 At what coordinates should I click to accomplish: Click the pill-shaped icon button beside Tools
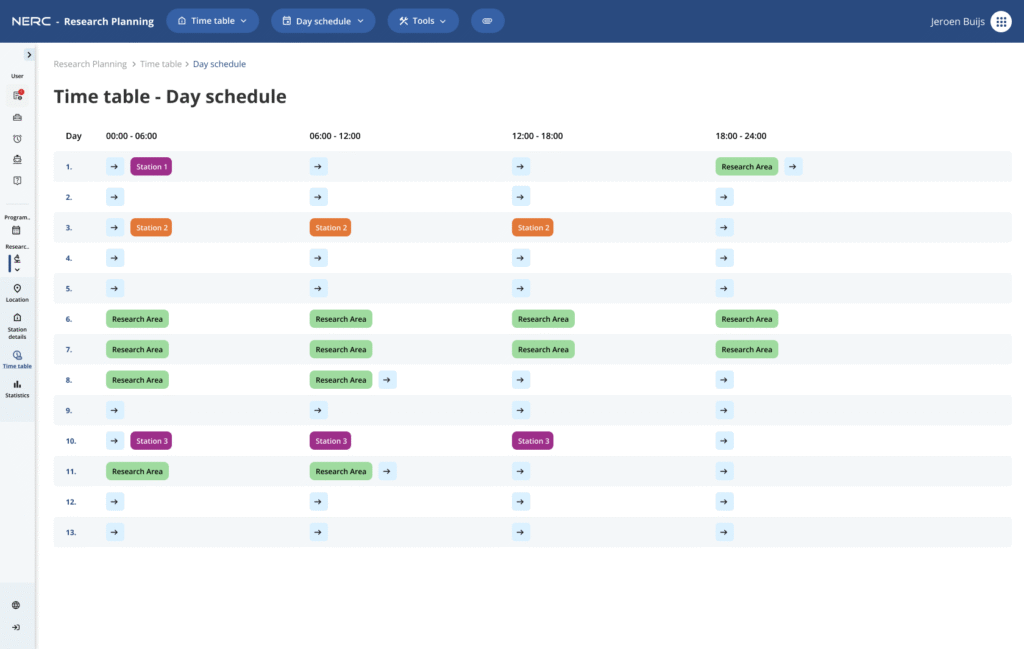[x=488, y=20]
